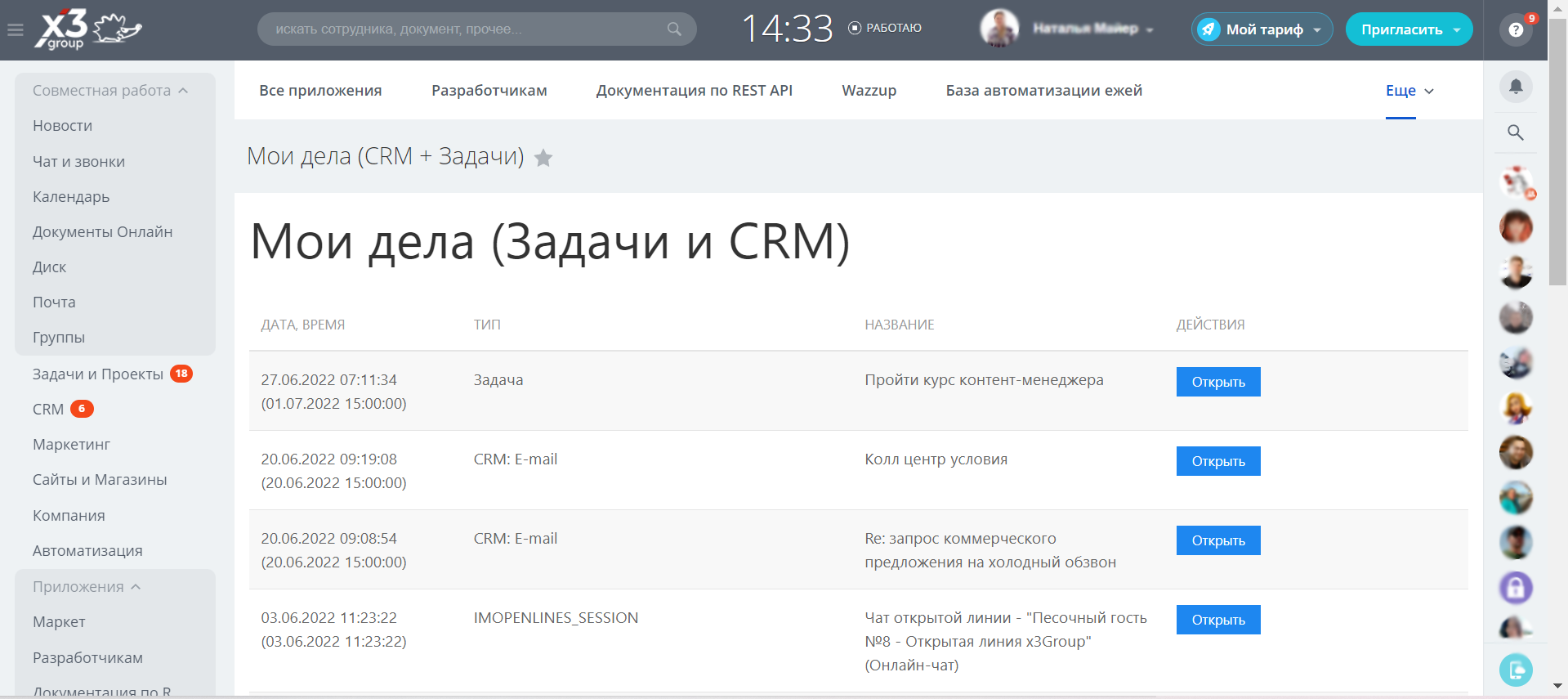This screenshot has width=1568, height=699.
Task: Click the star favorite icon near page title
Action: point(543,158)
